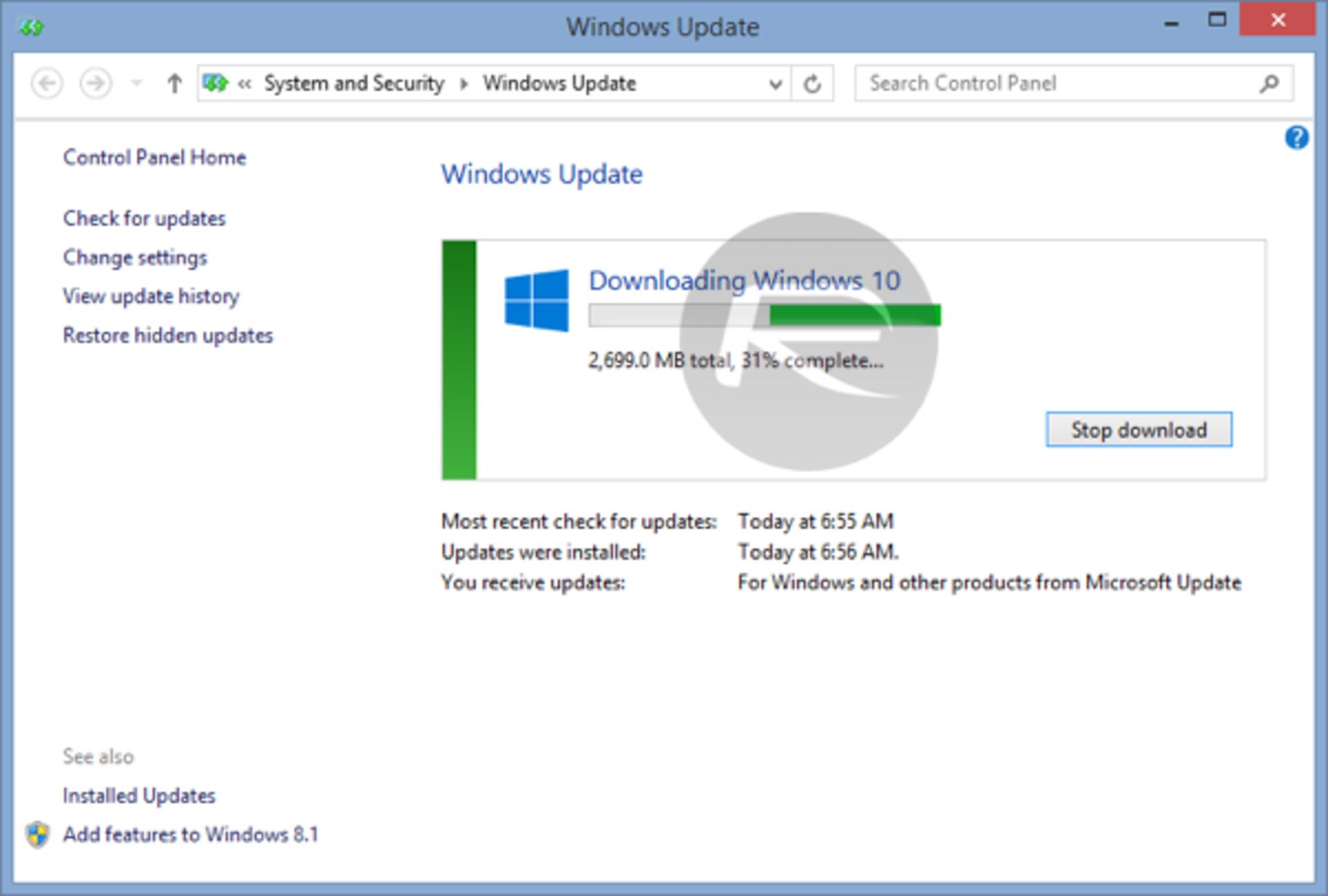This screenshot has width=1328, height=896.
Task: Click the help question mark icon top-right
Action: click(1297, 138)
